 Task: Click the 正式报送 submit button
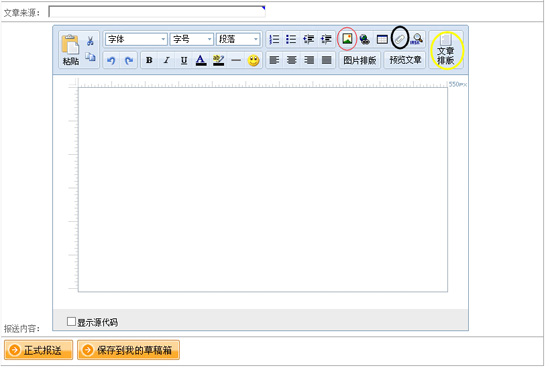39,350
